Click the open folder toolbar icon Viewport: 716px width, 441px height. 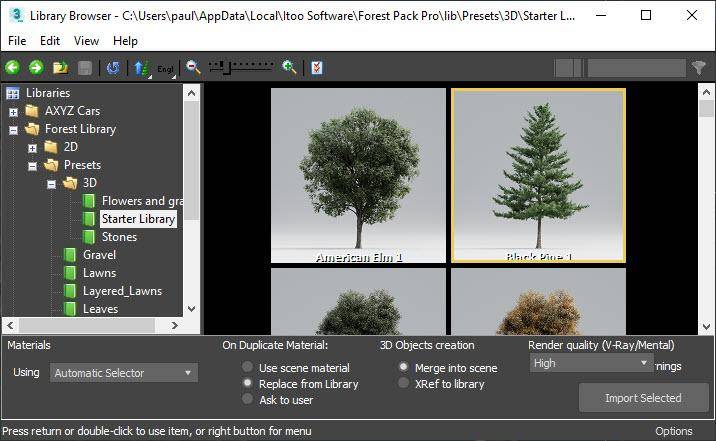60,68
